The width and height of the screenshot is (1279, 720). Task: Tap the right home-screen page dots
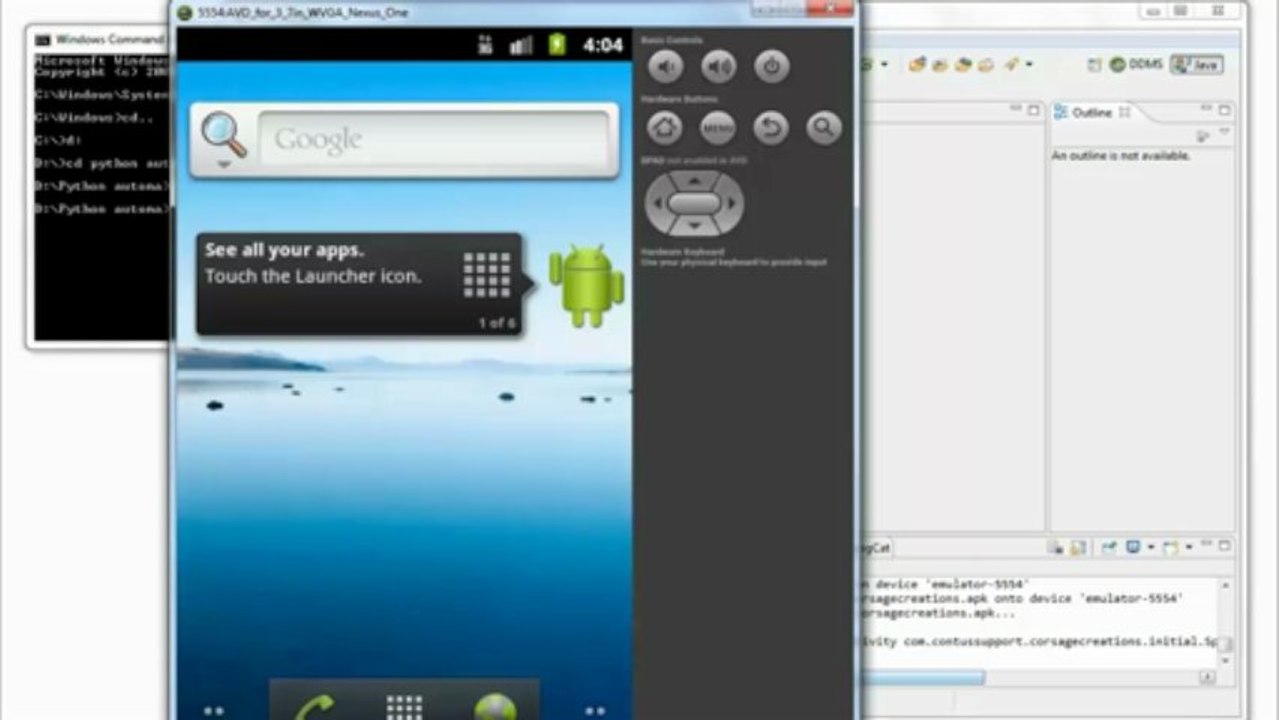[595, 711]
